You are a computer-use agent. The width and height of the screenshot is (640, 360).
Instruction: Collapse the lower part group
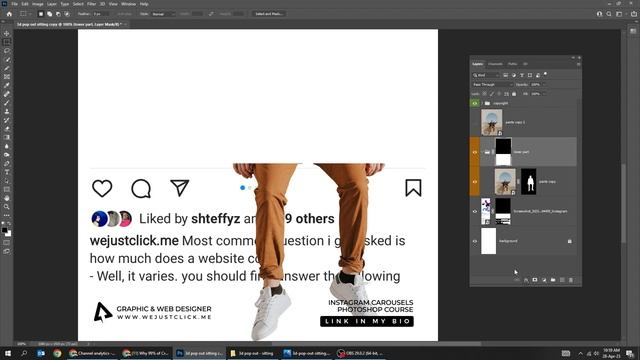482,152
